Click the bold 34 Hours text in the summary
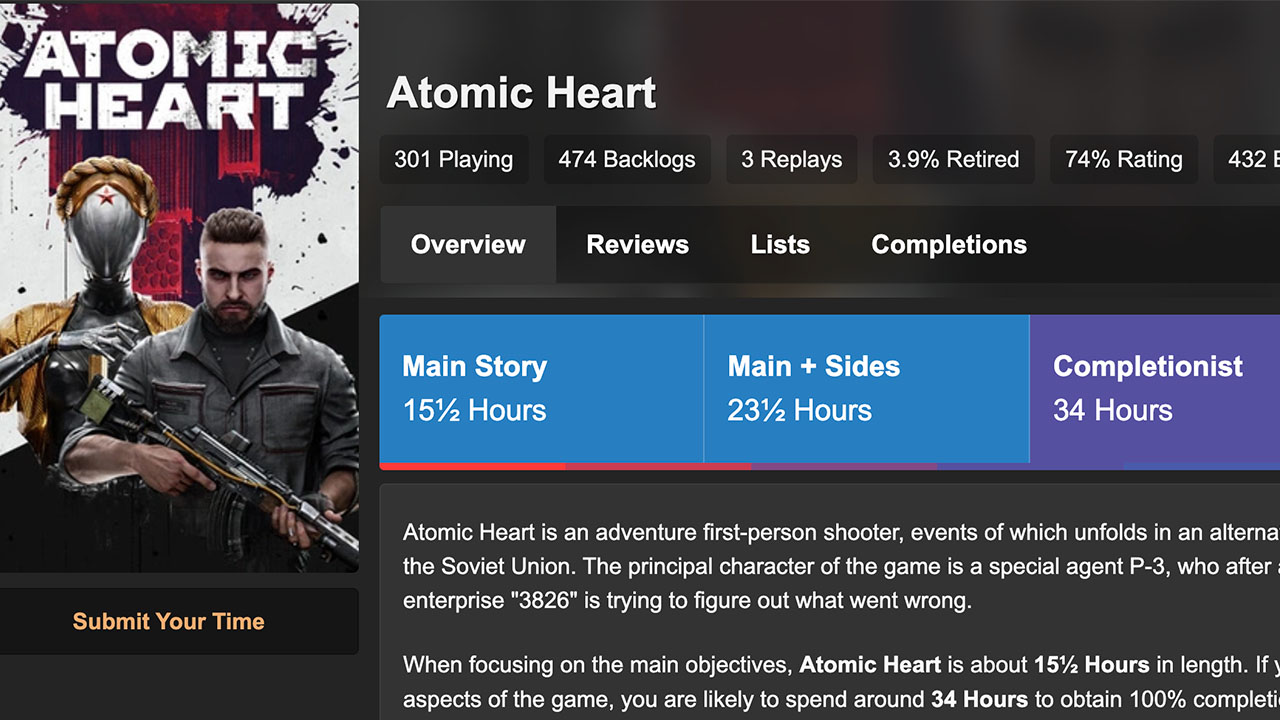 (979, 700)
